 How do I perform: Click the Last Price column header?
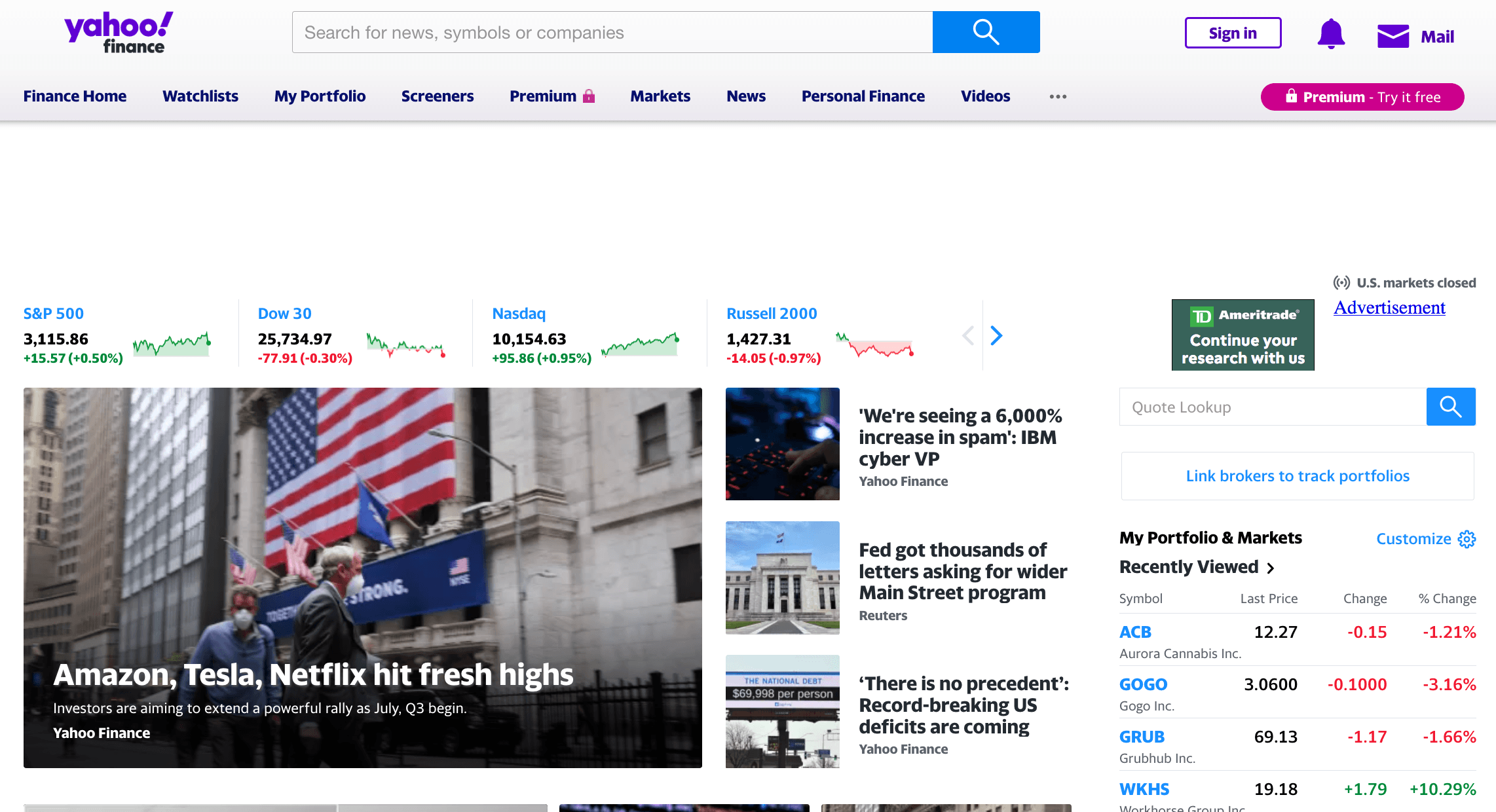coord(1269,599)
